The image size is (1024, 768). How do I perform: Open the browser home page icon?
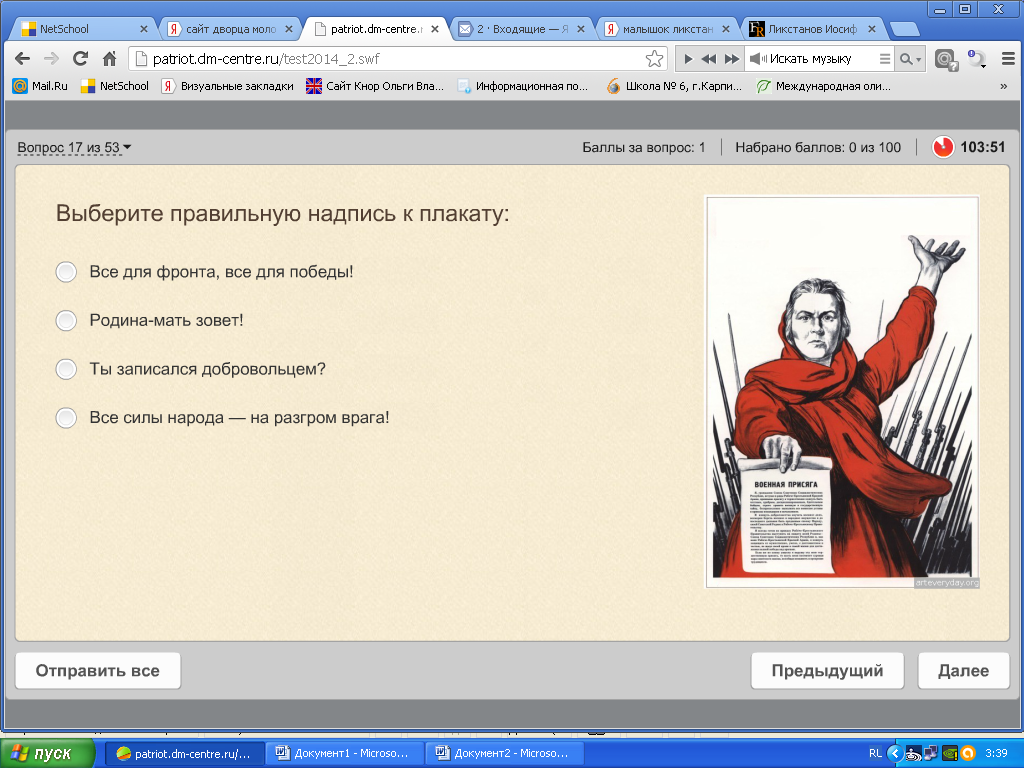click(x=110, y=59)
